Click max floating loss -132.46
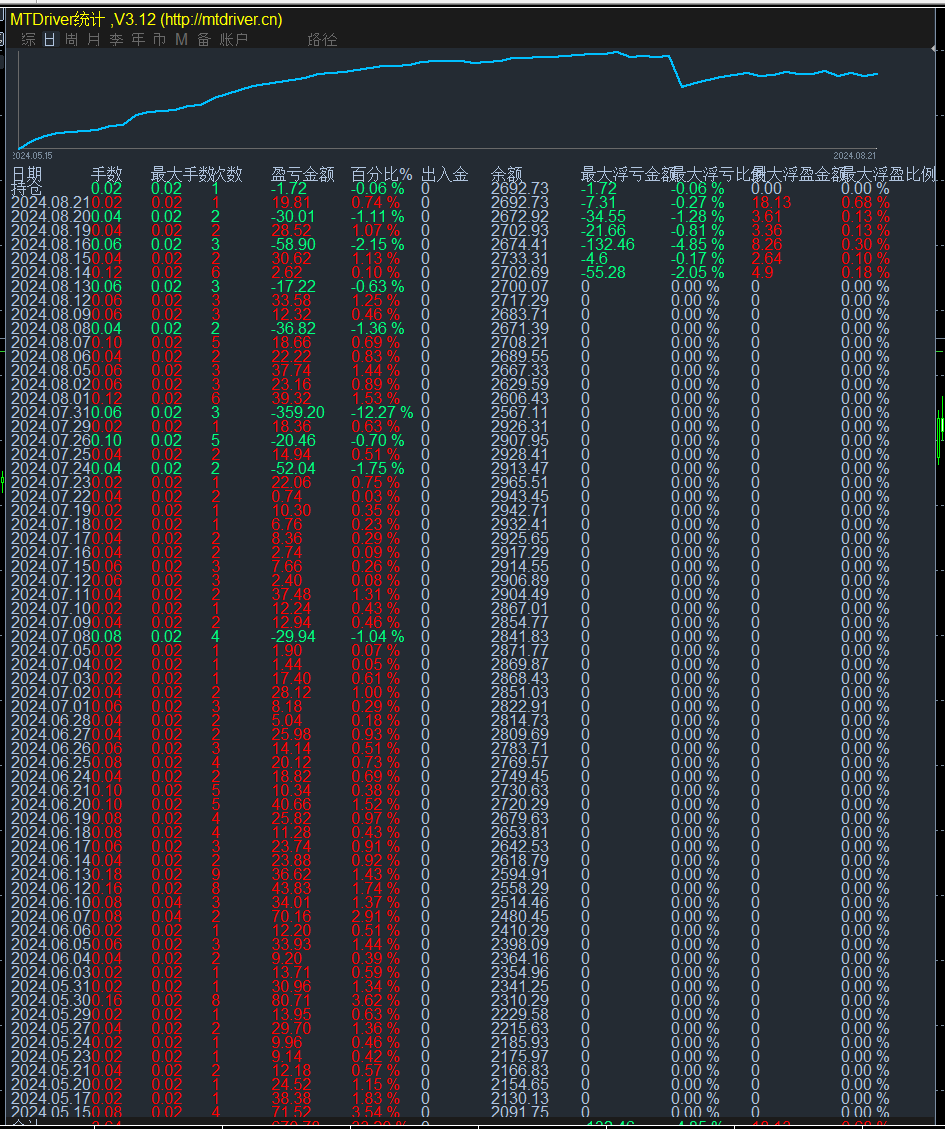This screenshot has width=945, height=1129. [608, 244]
